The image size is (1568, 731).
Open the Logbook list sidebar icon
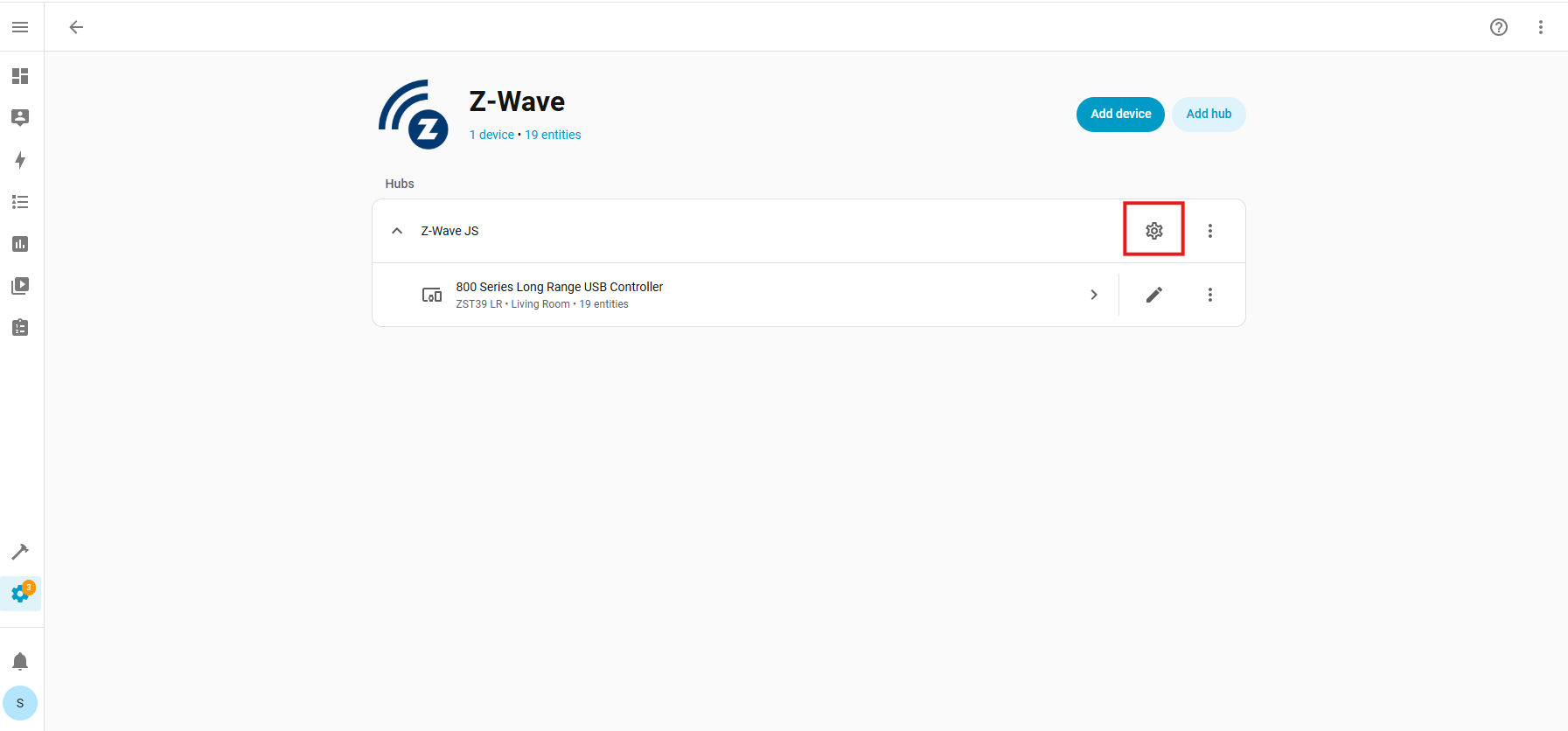(20, 202)
